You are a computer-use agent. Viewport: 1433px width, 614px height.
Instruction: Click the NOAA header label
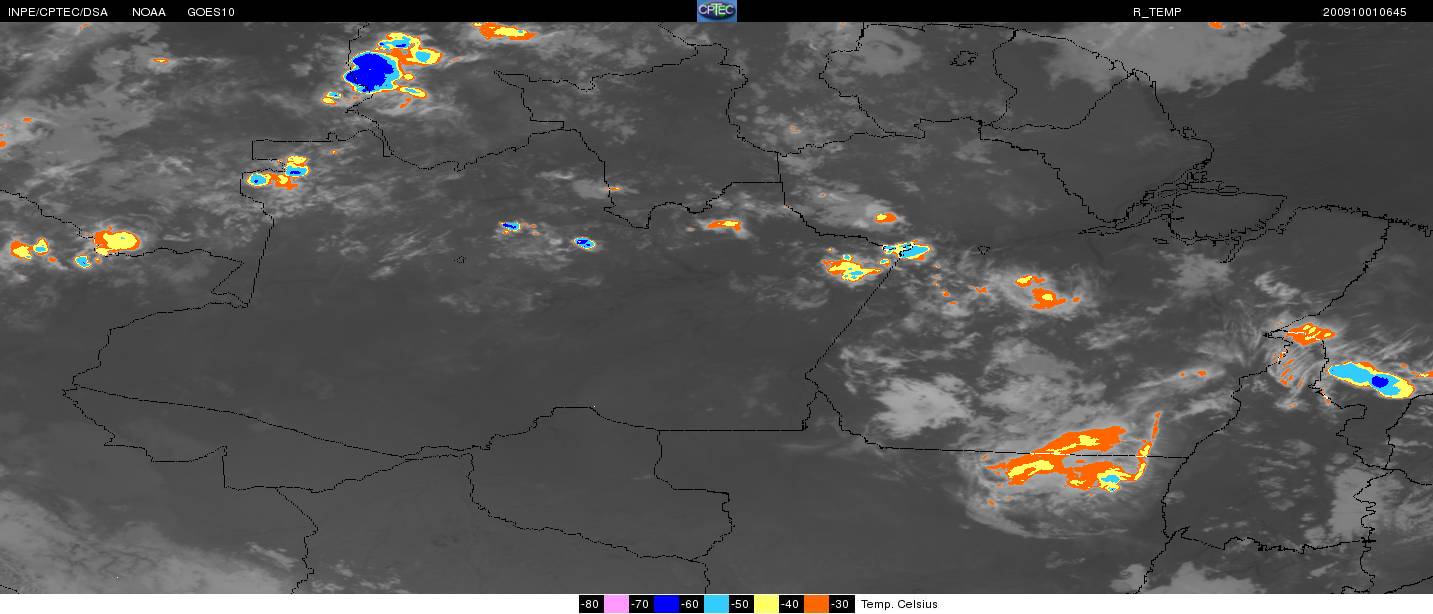pos(149,12)
